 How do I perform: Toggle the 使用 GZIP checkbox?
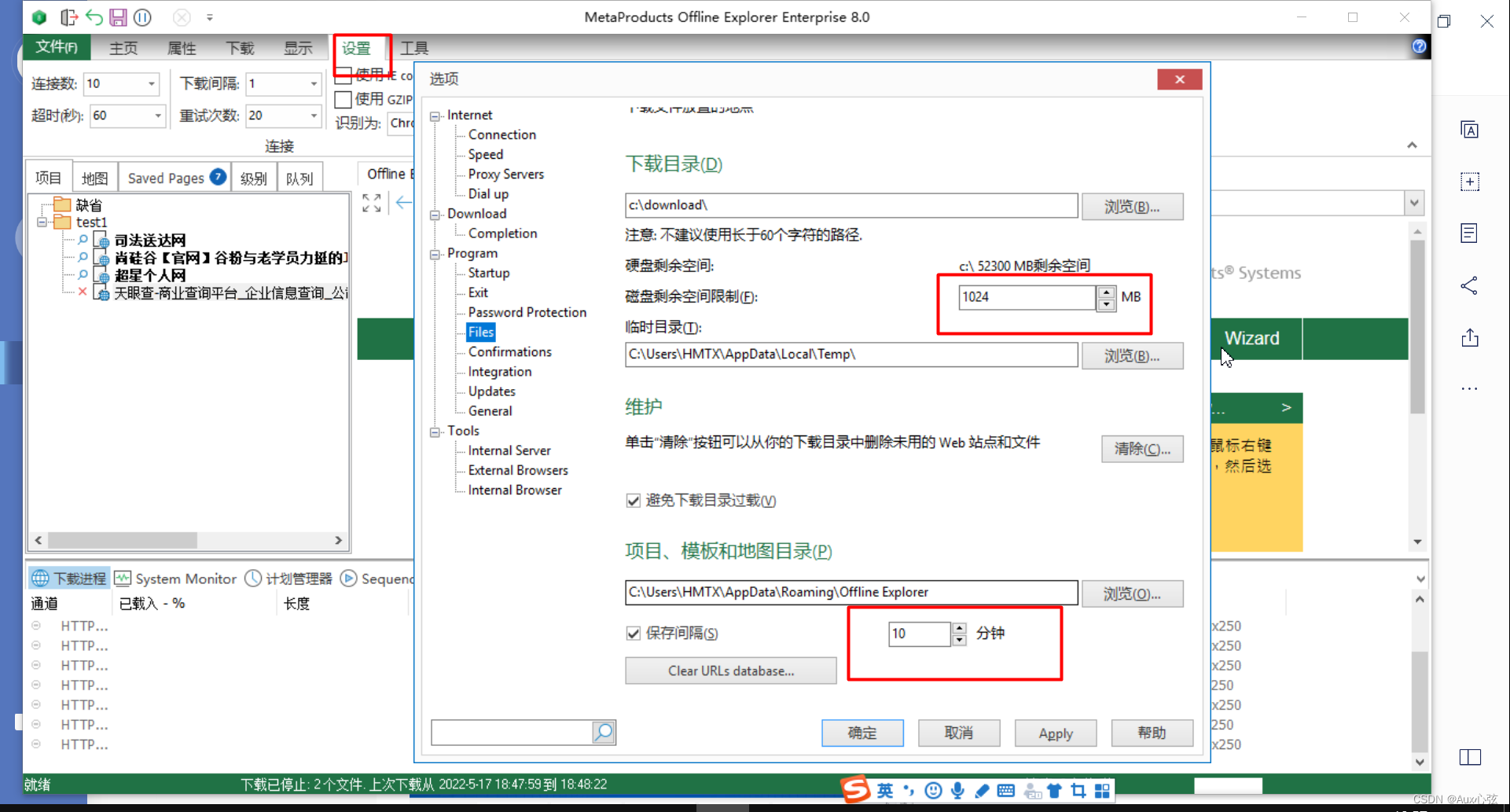(343, 100)
